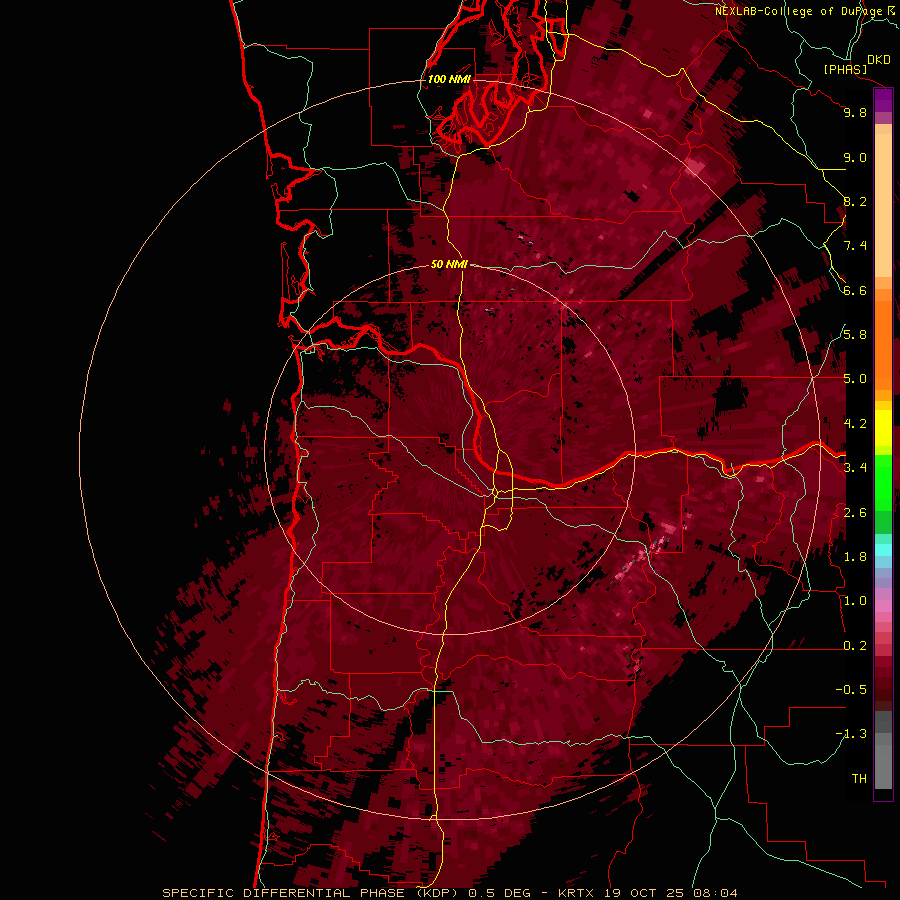Click the yellow segment of the color bar
Image resolution: width=900 pixels, height=900 pixels.
tap(883, 428)
